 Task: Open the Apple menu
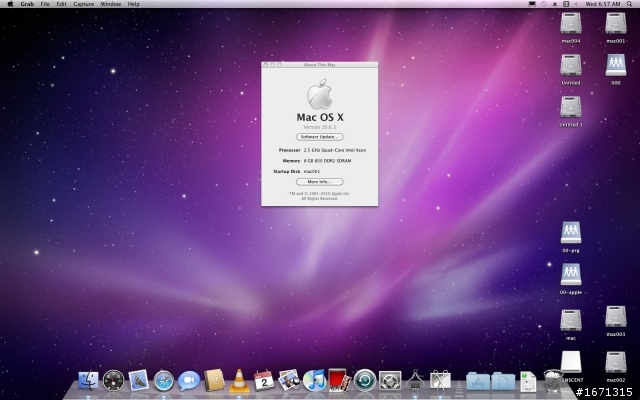(10, 4)
